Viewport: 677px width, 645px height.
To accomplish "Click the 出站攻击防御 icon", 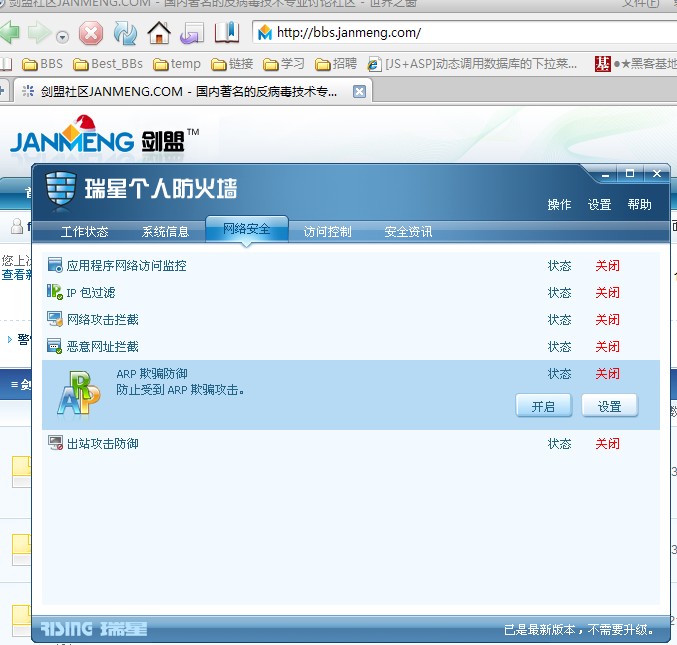I will pyautogui.click(x=55, y=443).
